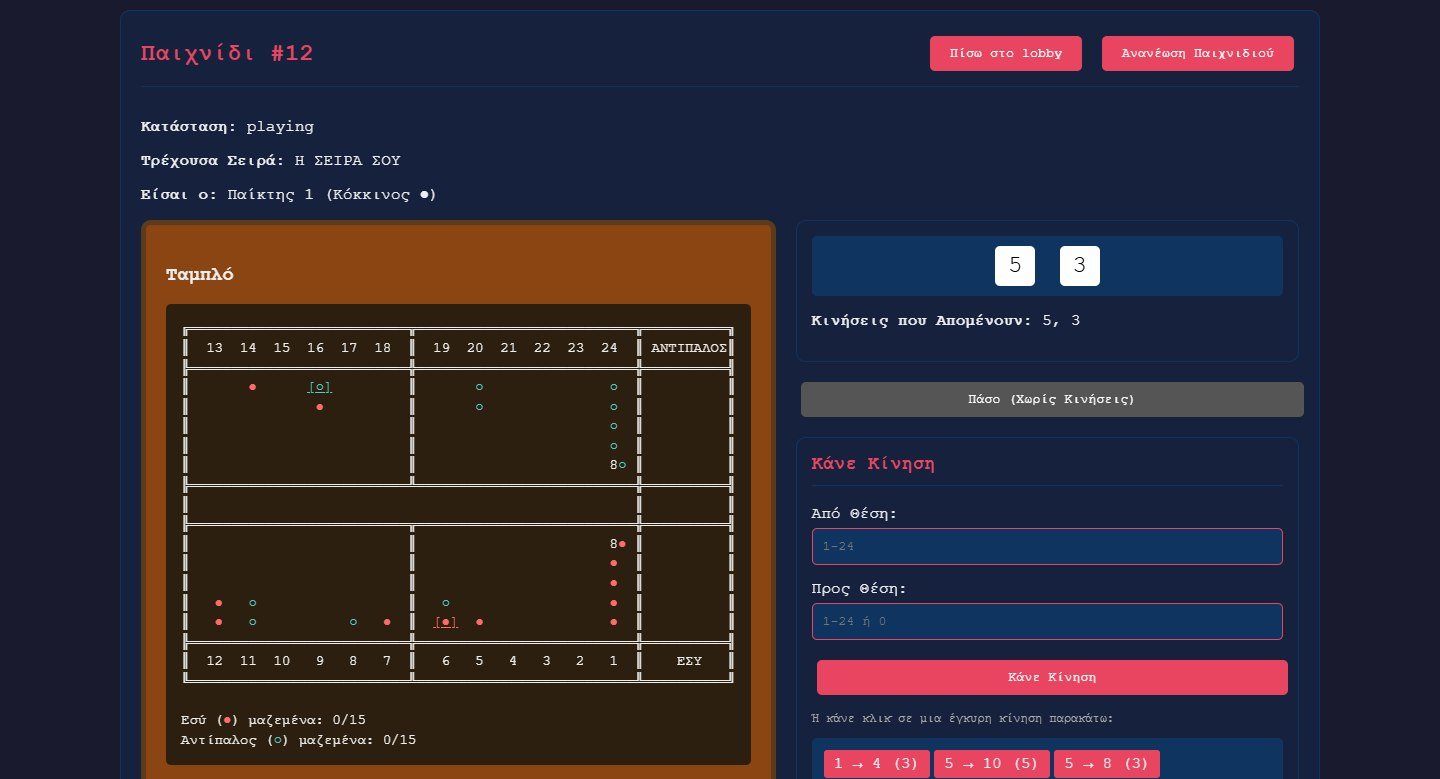Choose the quick move 5 → 8 (3)
Image resolution: width=1440 pixels, height=779 pixels.
point(1107,764)
